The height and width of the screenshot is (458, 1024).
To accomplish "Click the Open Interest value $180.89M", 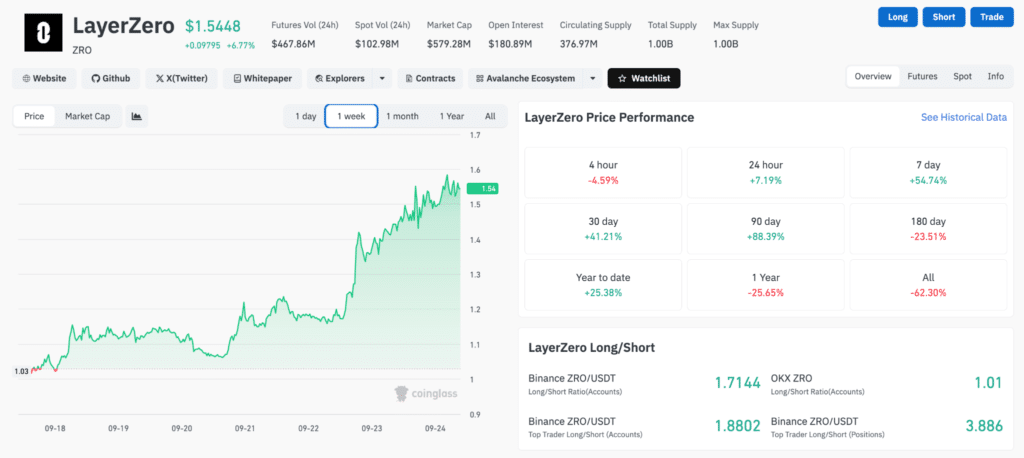I will (x=510, y=44).
